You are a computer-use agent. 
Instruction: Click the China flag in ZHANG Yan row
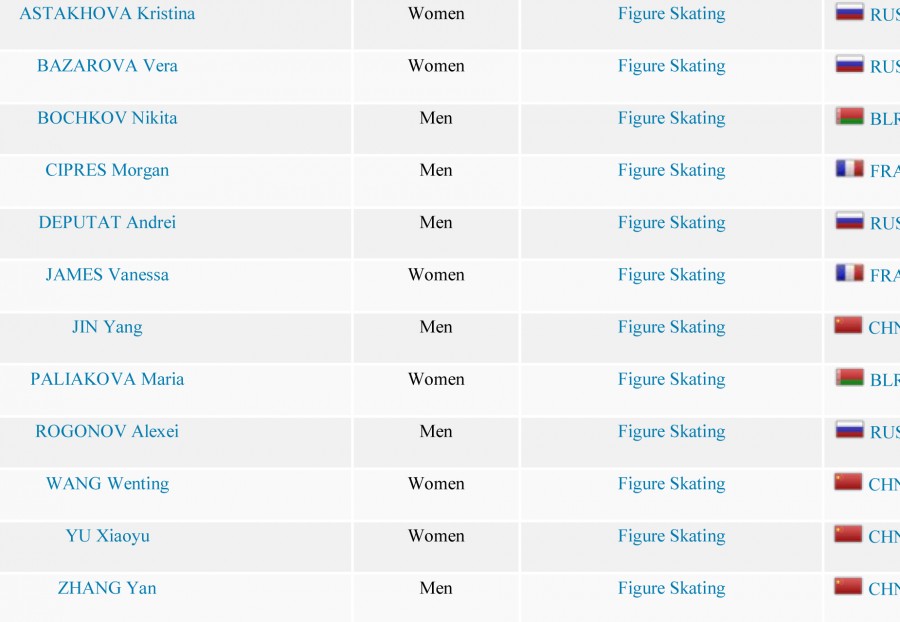pos(848,586)
